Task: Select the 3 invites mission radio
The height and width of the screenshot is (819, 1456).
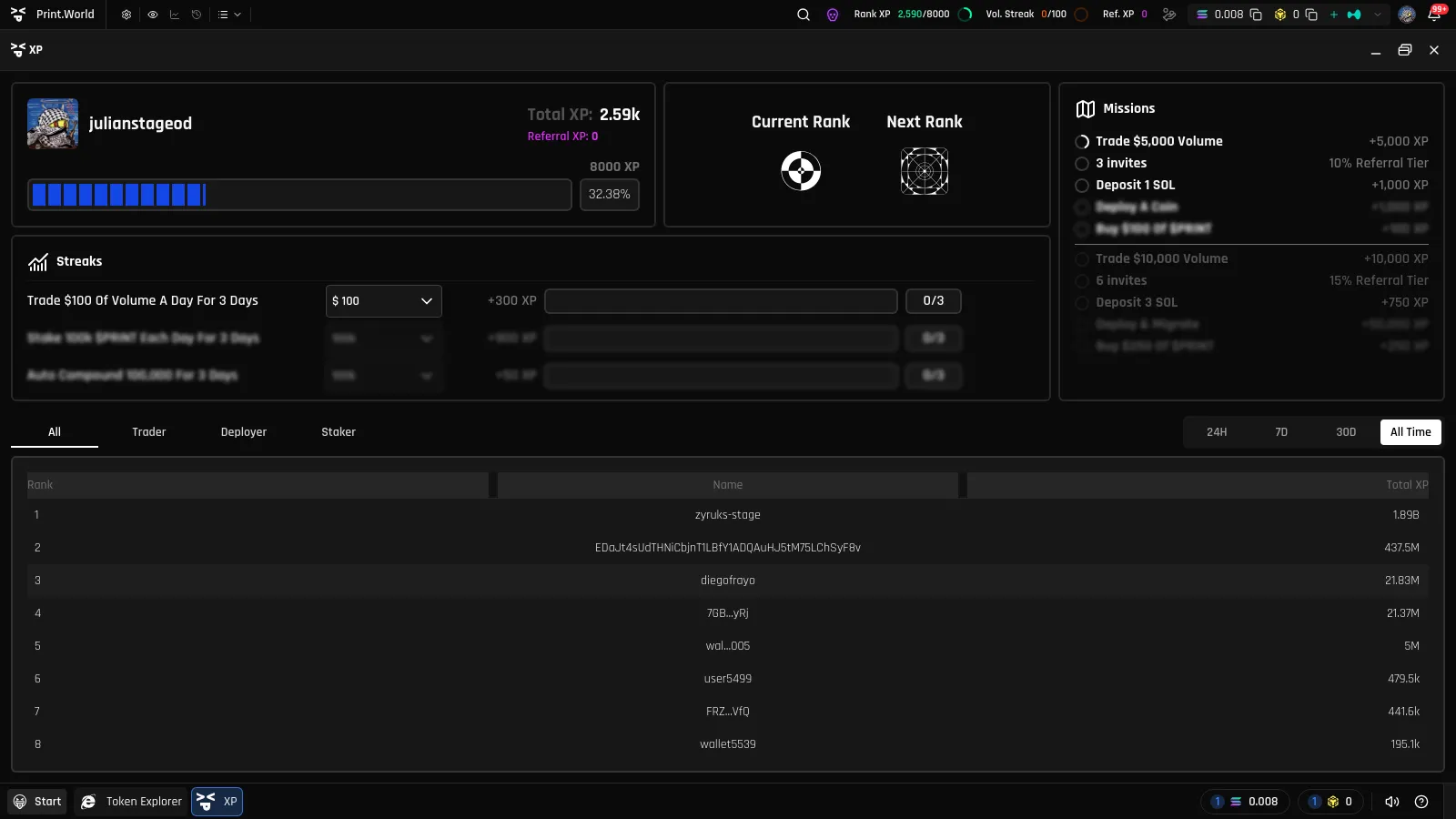Action: click(1082, 164)
